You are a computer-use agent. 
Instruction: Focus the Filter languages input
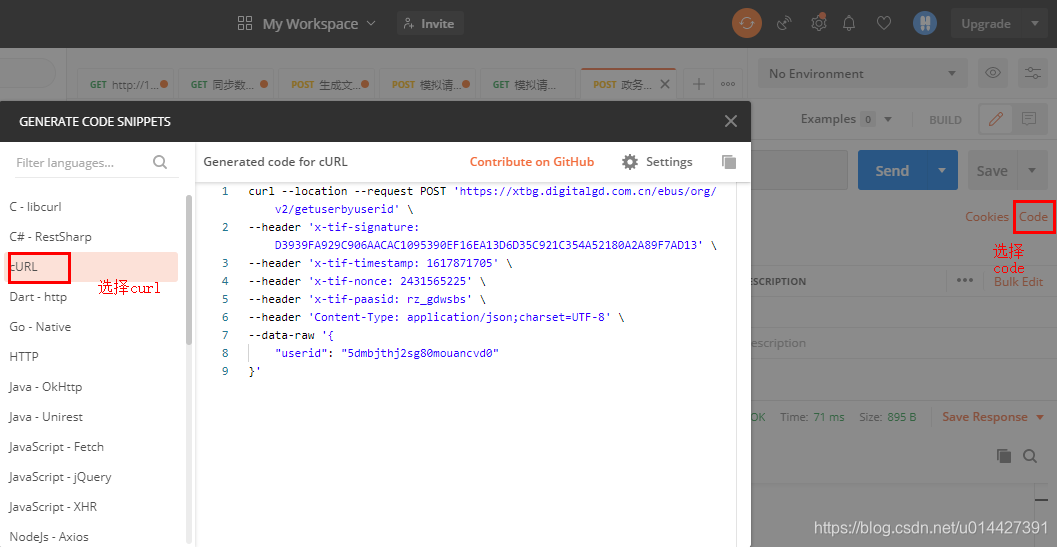coord(94,163)
